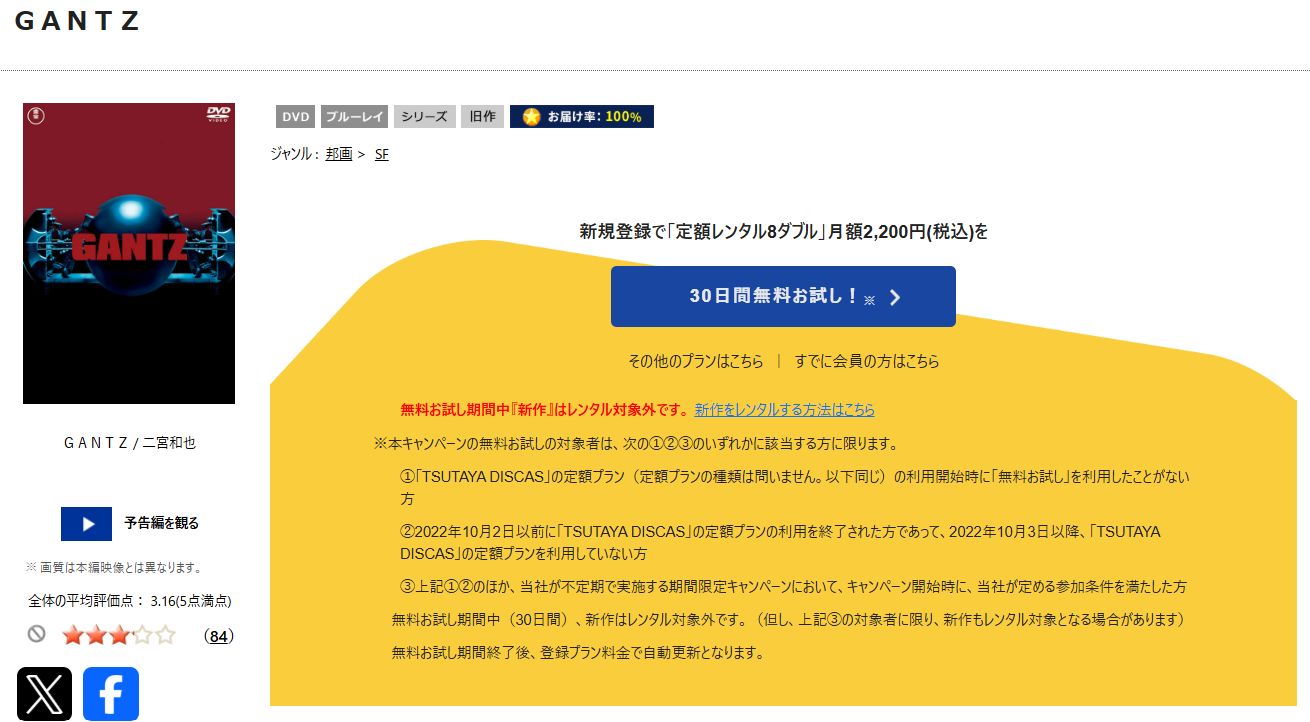Click the first rating star
1310x722 pixels.
pyautogui.click(x=73, y=635)
